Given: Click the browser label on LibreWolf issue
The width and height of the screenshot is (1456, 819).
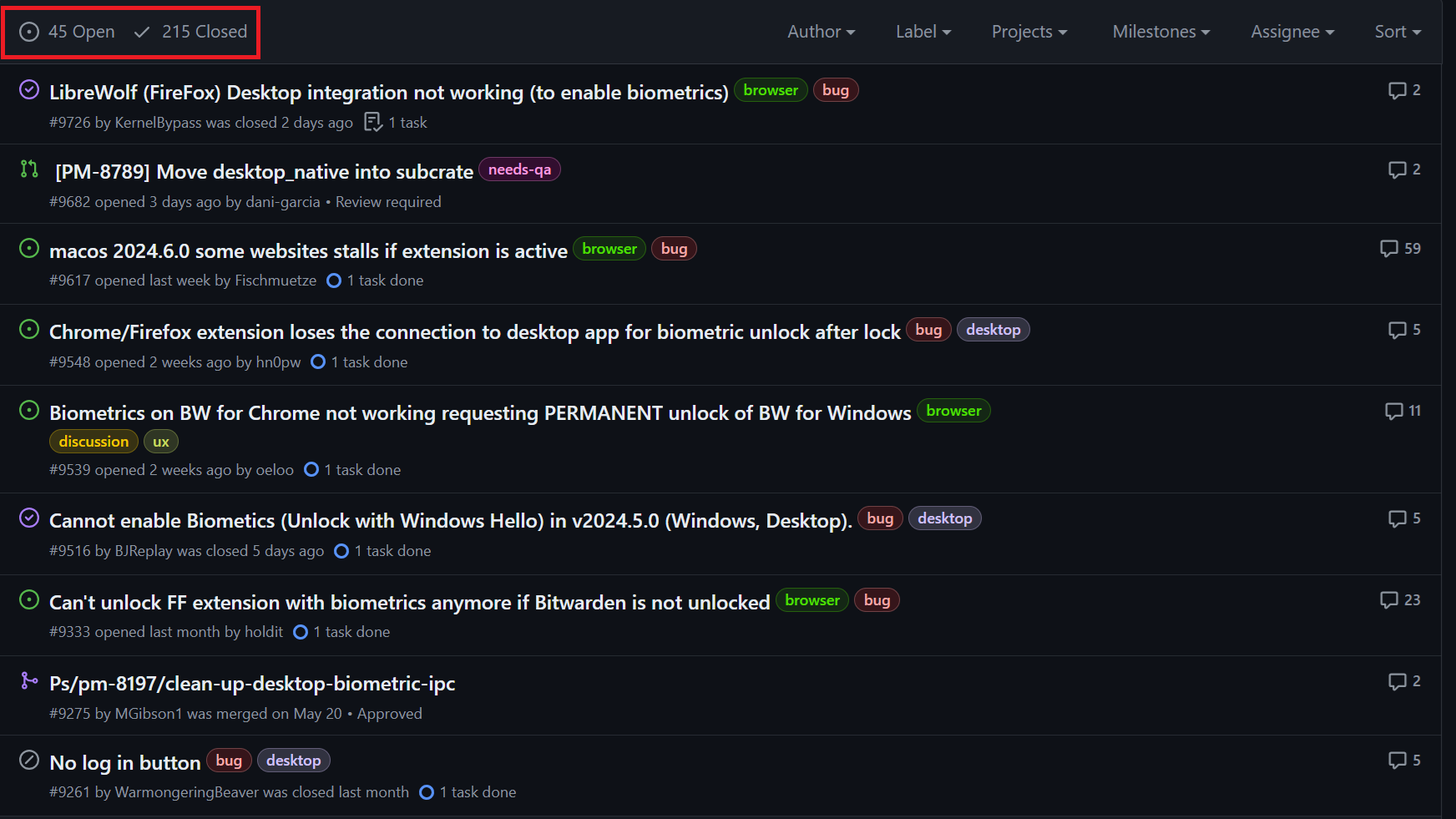Looking at the screenshot, I should coord(771,90).
